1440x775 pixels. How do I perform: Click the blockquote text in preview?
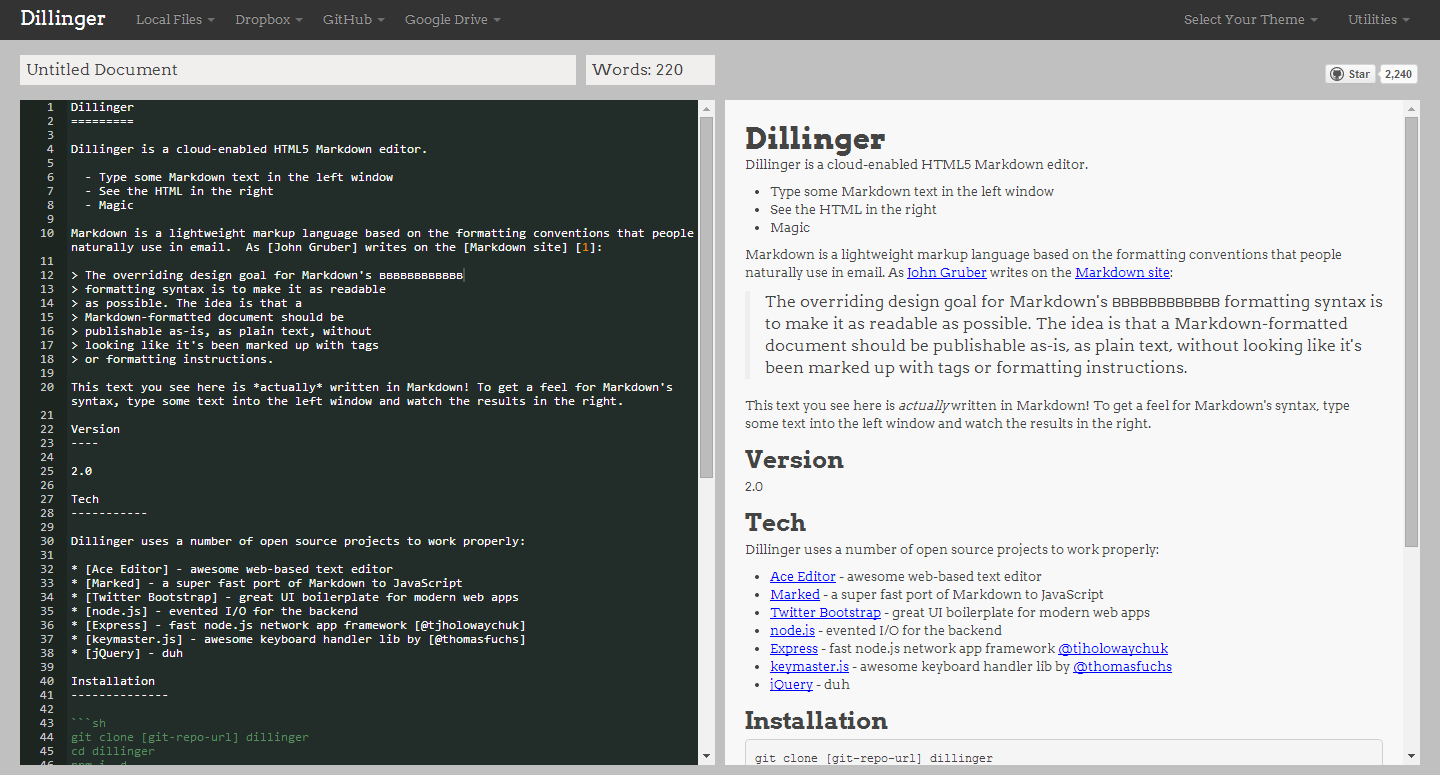point(1075,334)
